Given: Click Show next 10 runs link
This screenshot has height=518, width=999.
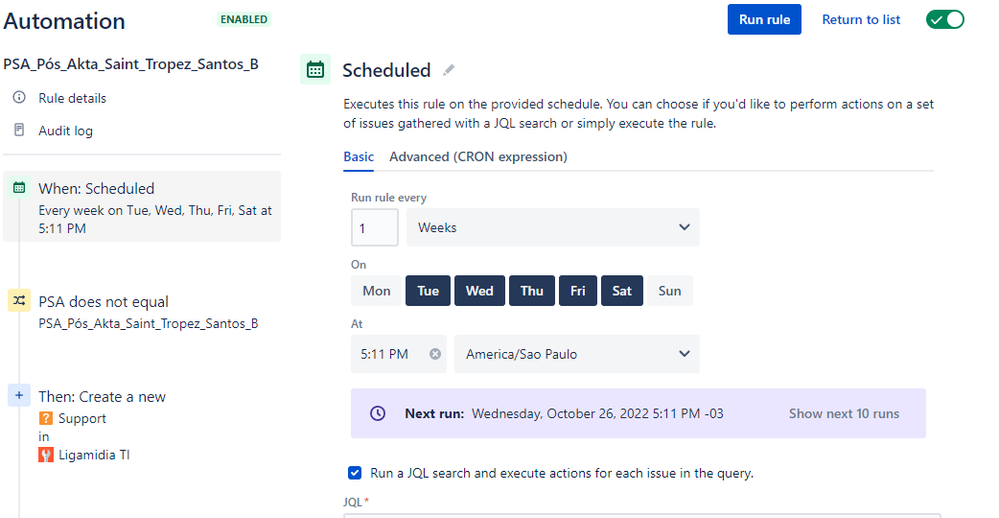Looking at the screenshot, I should click(843, 413).
